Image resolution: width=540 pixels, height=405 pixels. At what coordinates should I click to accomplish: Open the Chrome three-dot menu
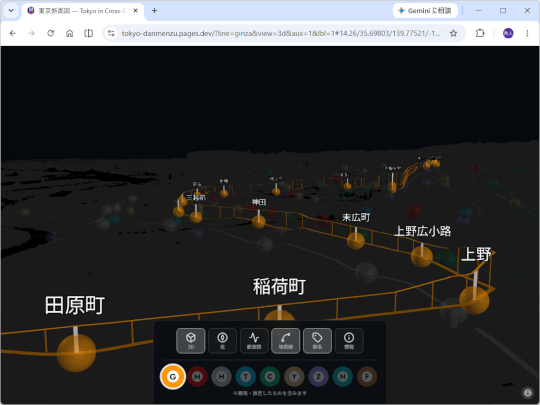click(527, 33)
